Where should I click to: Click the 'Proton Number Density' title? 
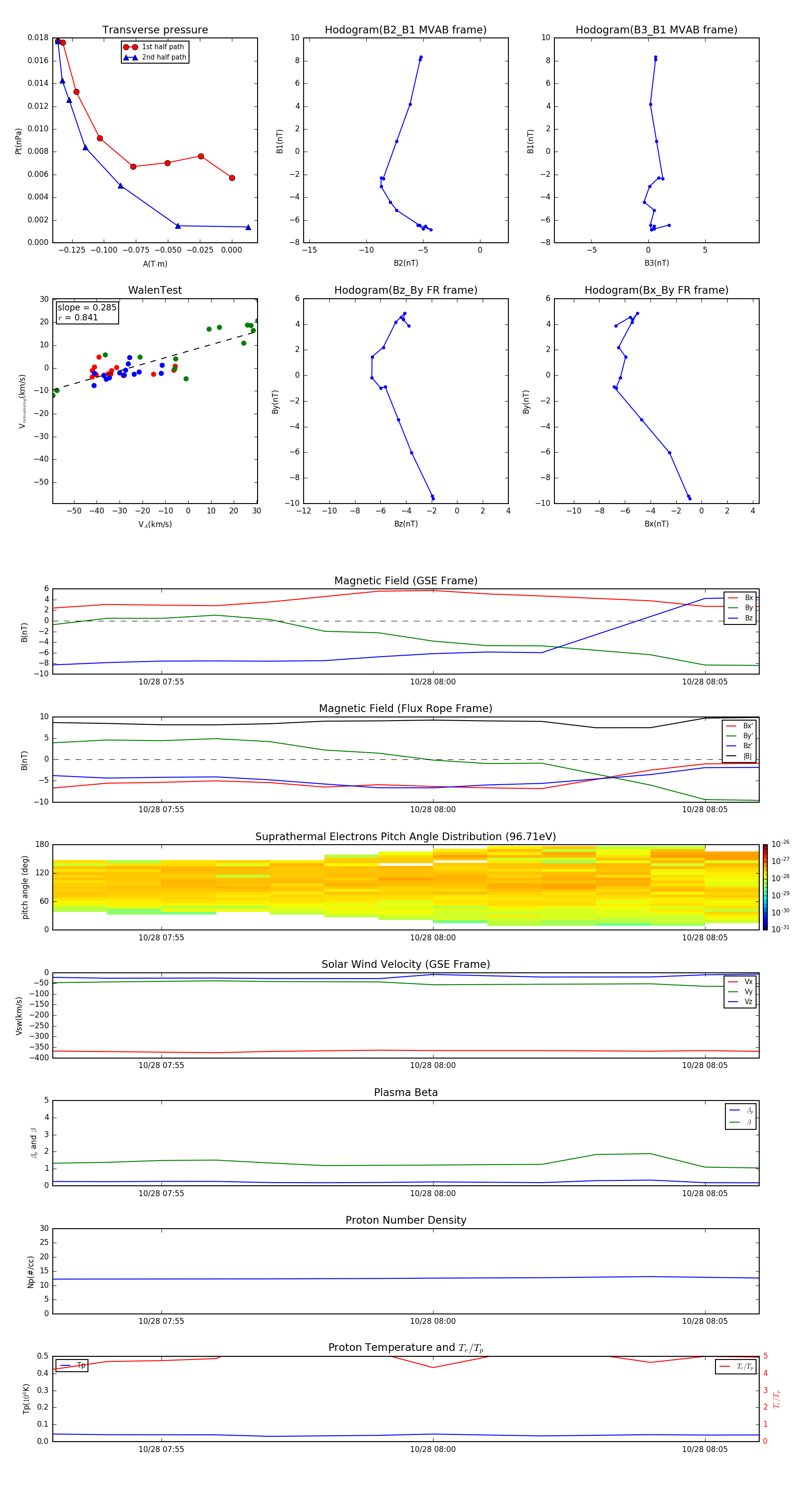(x=406, y=1220)
